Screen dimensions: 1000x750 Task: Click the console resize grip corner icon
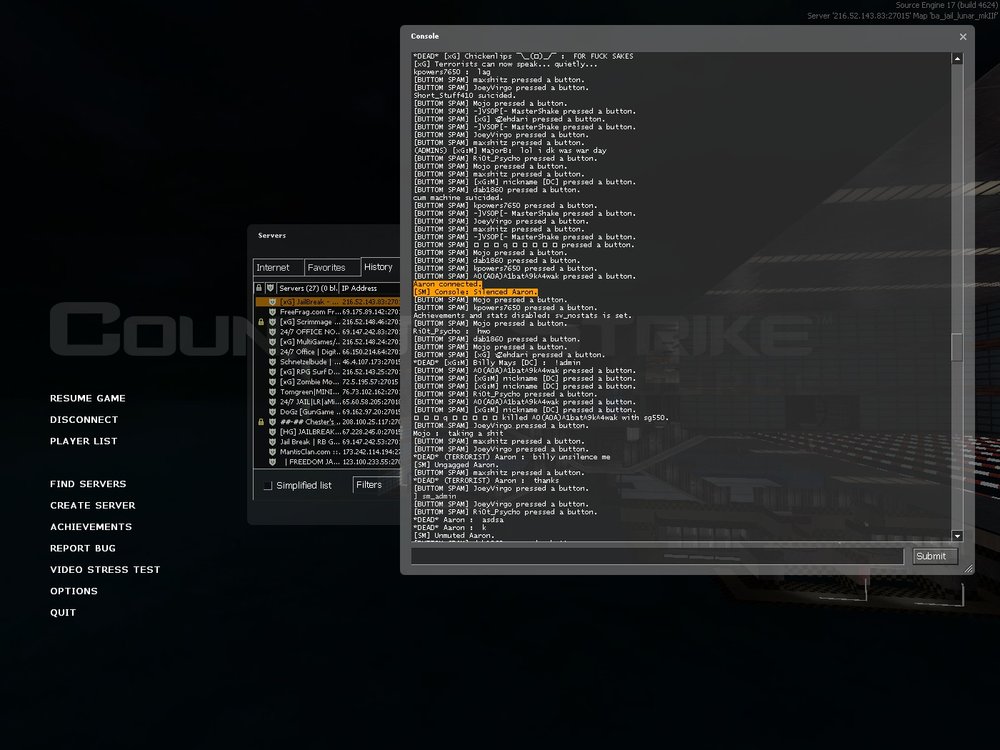tap(968, 568)
